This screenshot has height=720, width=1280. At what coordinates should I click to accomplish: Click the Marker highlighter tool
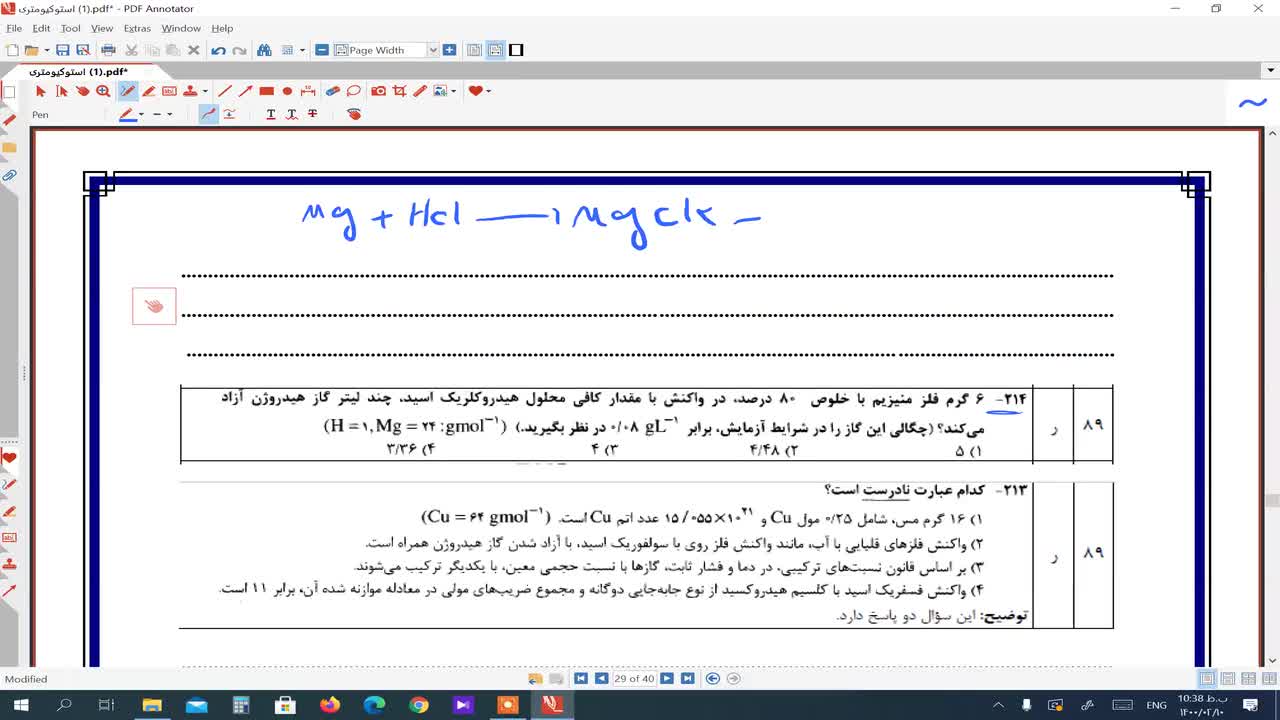pos(148,91)
